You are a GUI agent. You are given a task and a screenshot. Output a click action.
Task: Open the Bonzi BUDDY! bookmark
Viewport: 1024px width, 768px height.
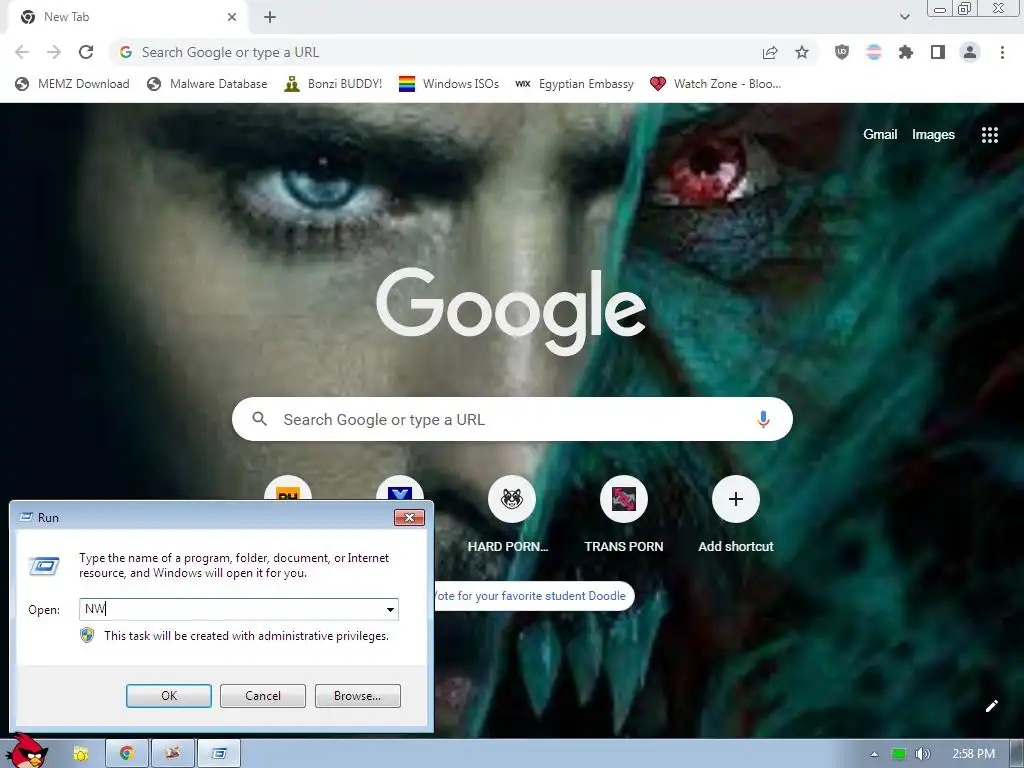pos(333,84)
